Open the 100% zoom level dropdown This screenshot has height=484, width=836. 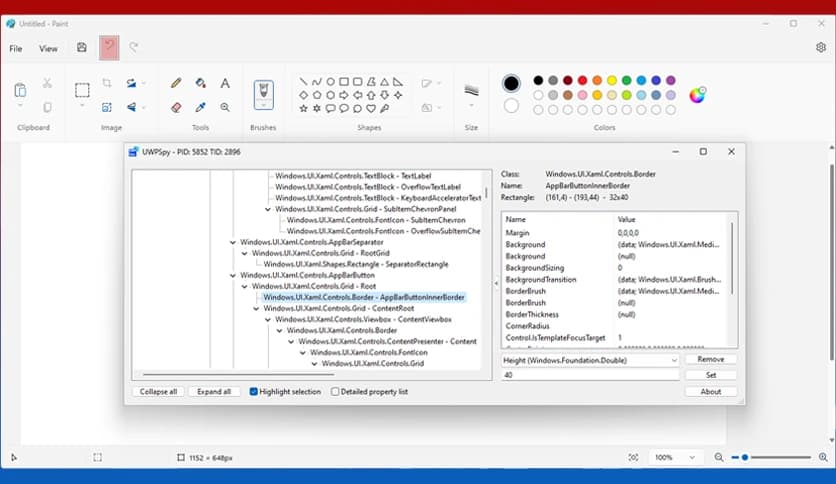click(674, 457)
